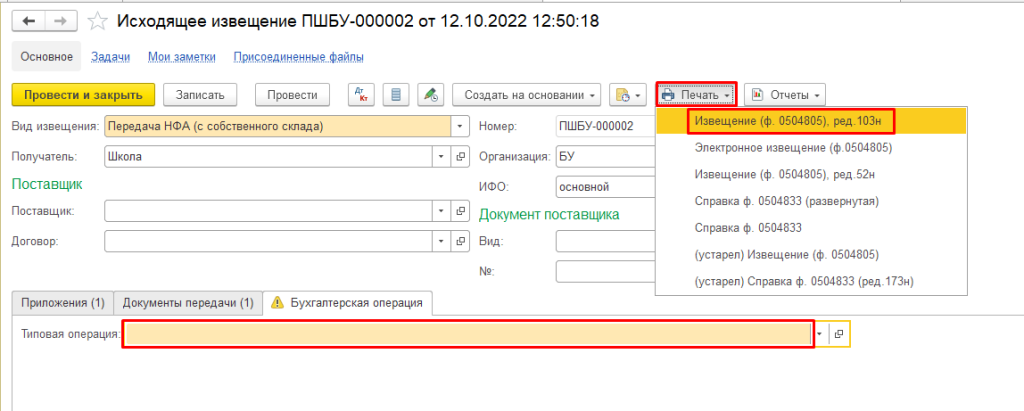This screenshot has width=1024, height=411.
Task: Click the forward navigation arrow
Action: [x=62, y=20]
